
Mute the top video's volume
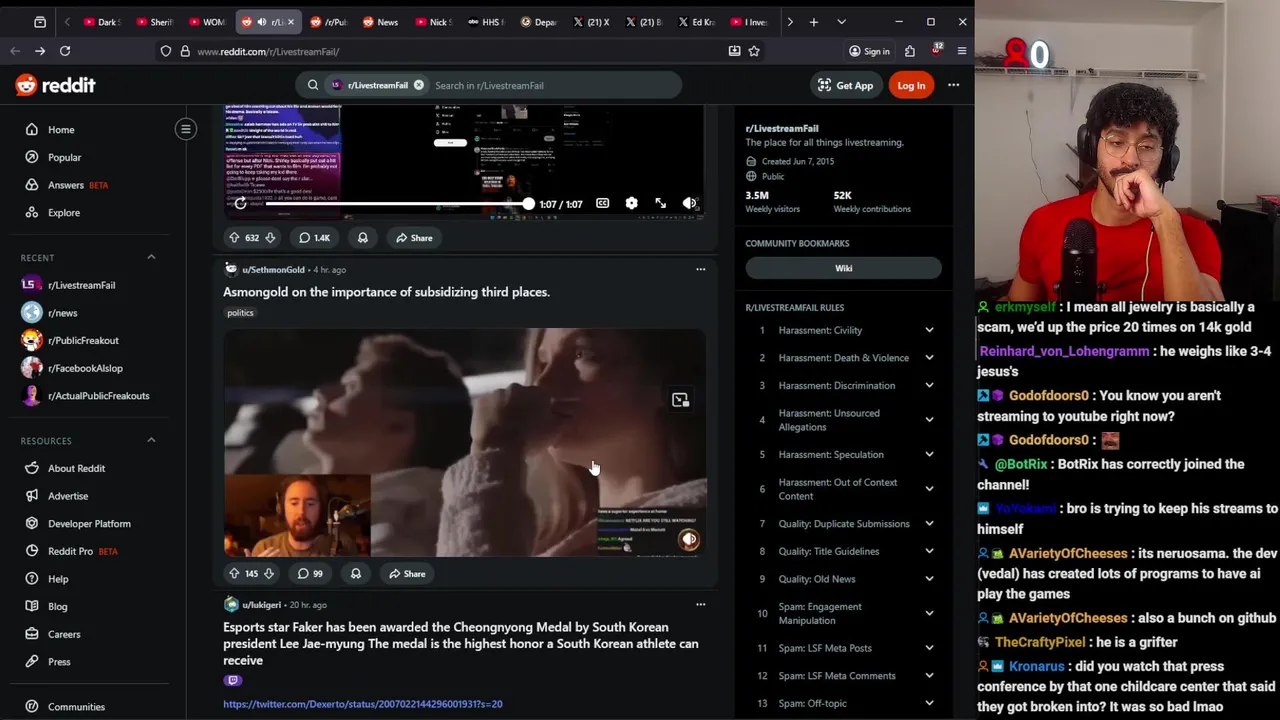[690, 203]
